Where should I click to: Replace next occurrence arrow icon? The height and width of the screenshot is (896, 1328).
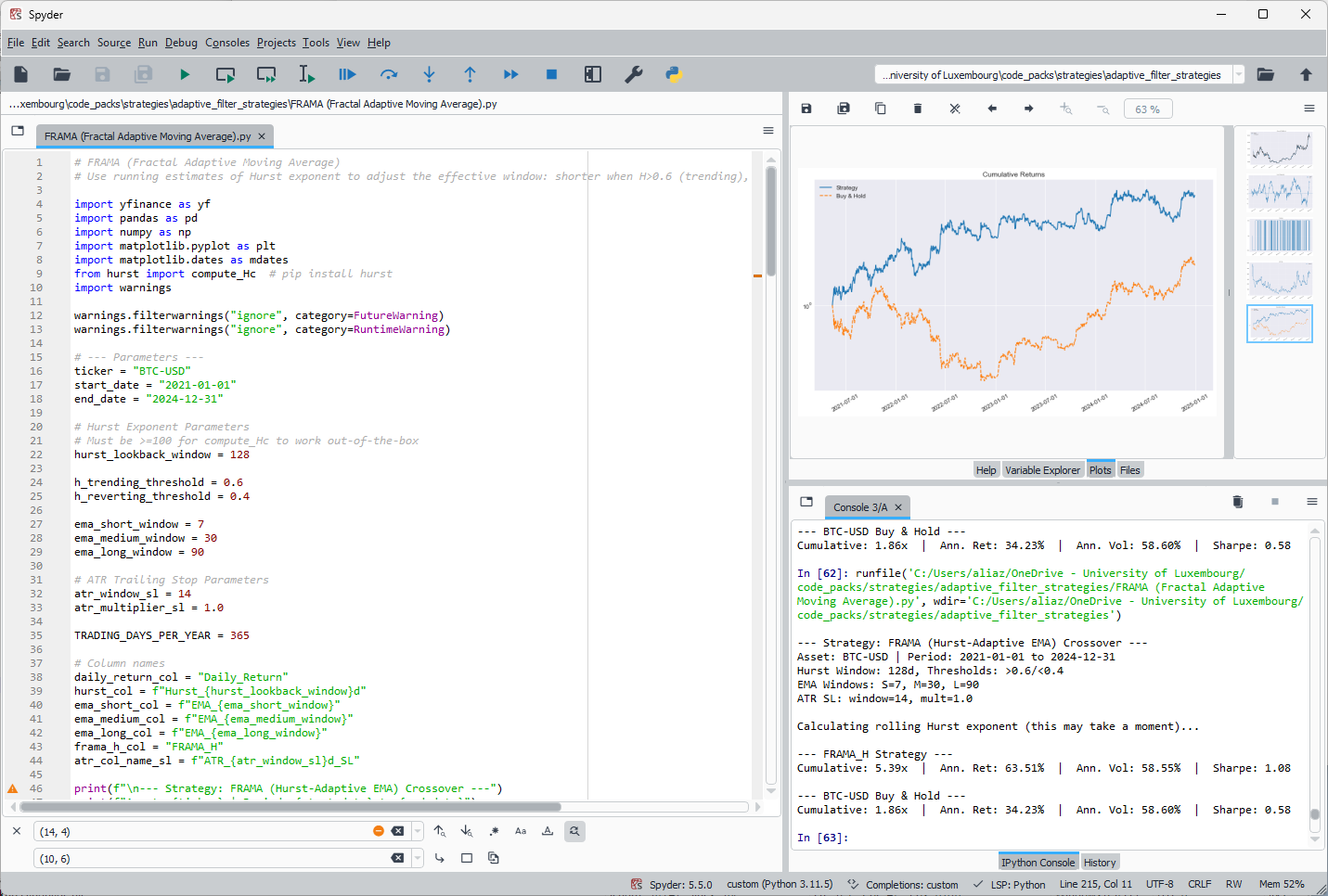(x=440, y=858)
